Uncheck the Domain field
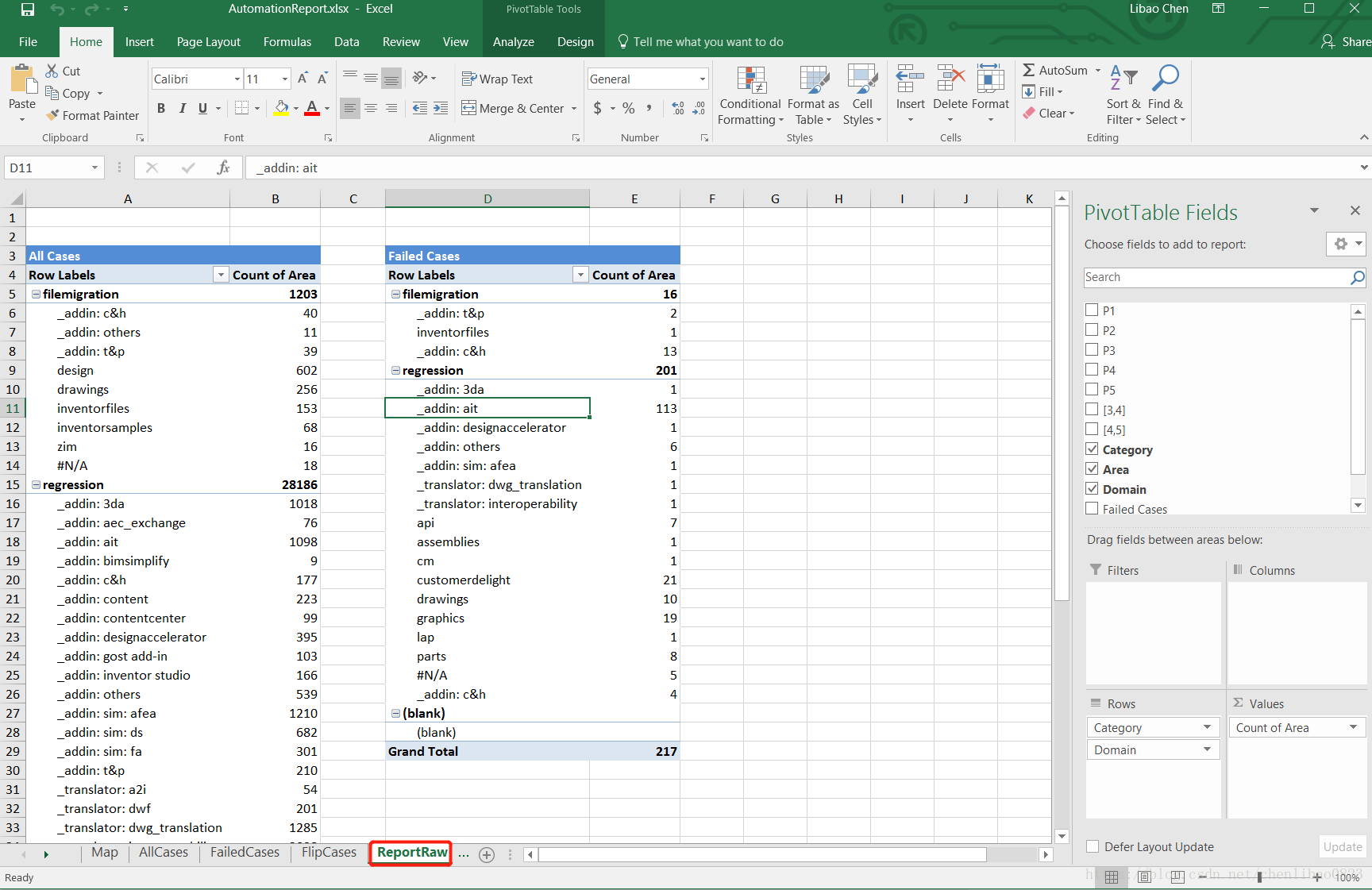 pyautogui.click(x=1092, y=488)
